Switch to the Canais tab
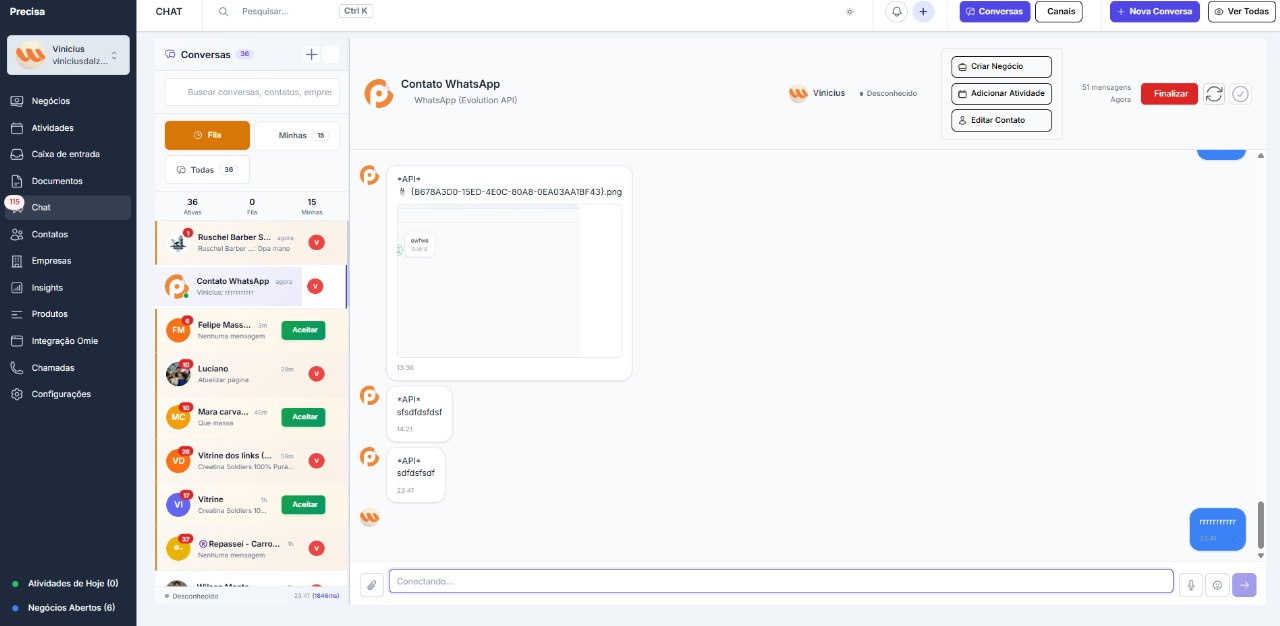Screen dimensions: 1280x626 click(1058, 12)
